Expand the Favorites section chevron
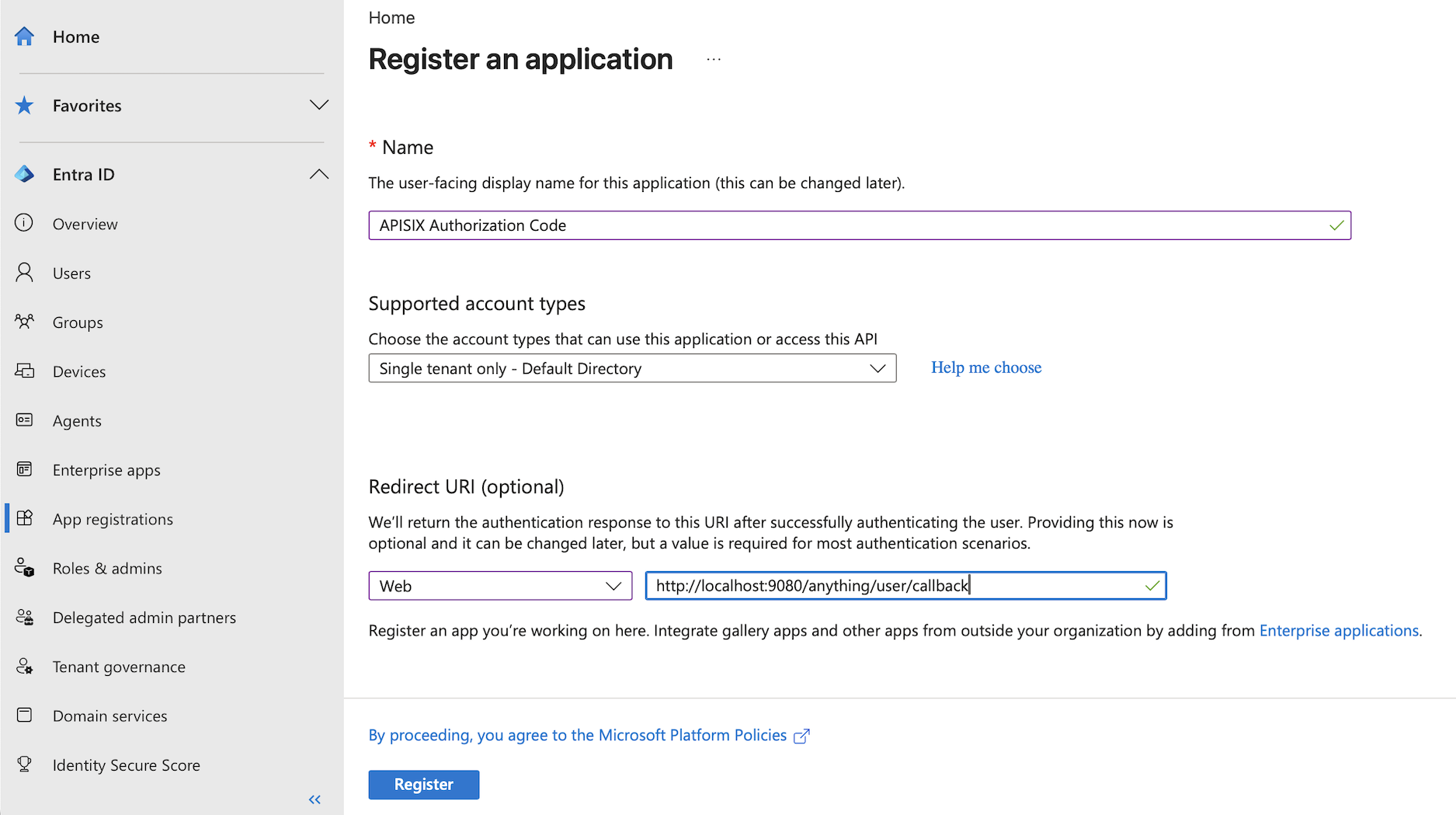 pyautogui.click(x=319, y=105)
